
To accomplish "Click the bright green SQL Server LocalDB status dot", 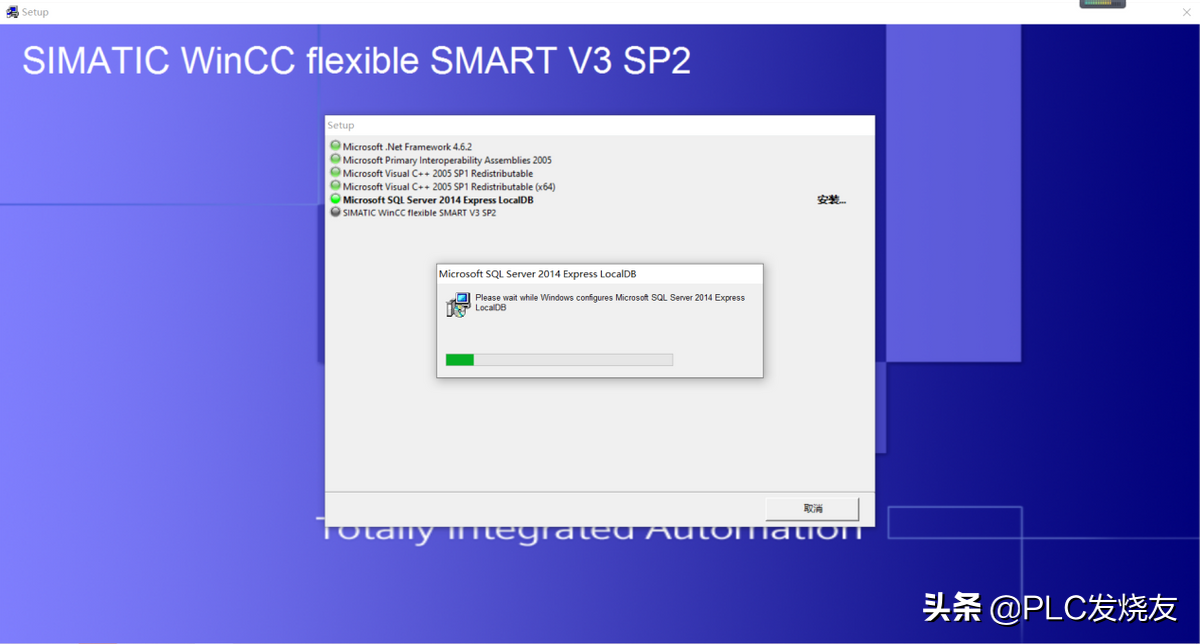I will coord(335,199).
